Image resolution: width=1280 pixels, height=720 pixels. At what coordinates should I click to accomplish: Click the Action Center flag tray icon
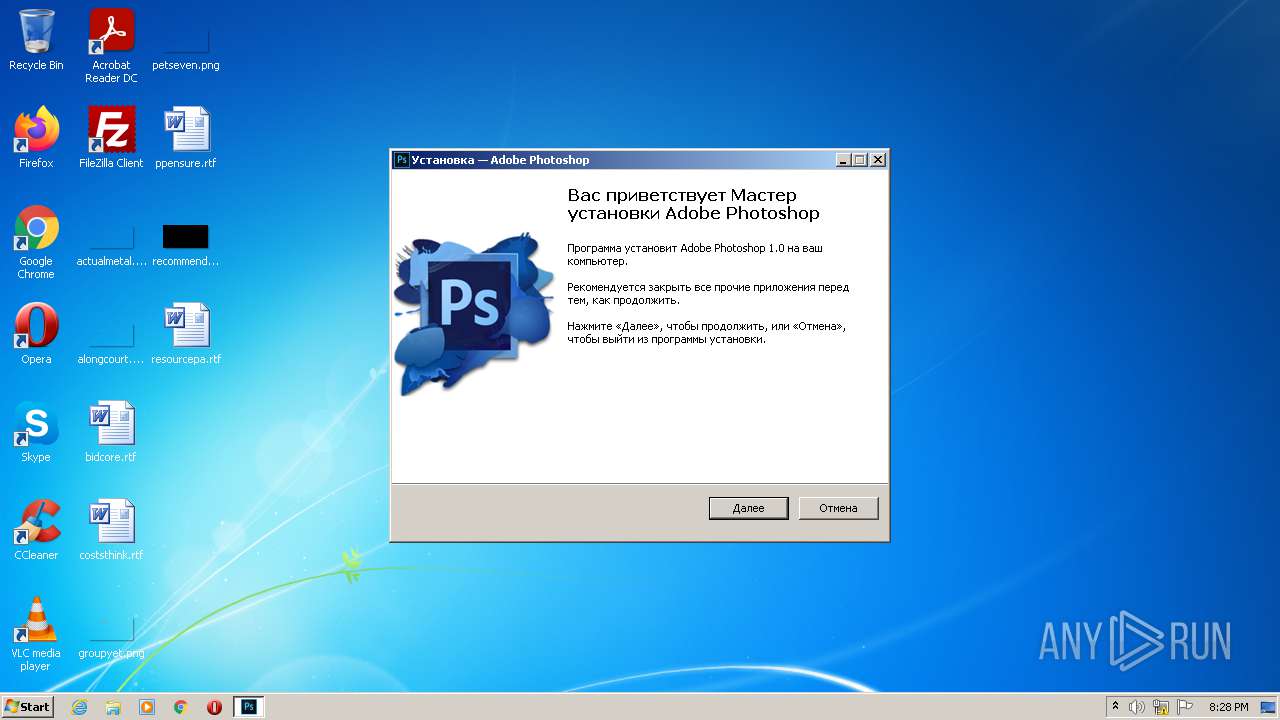1184,707
